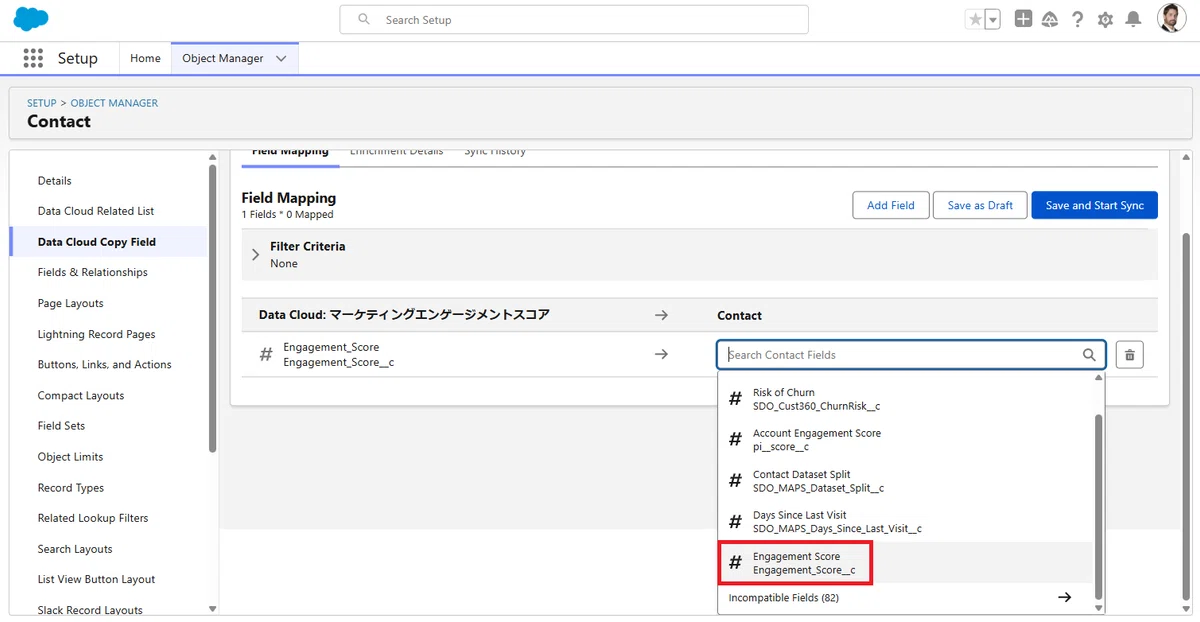The image size is (1200, 622).
Task: Follow the SETUP breadcrumb link
Action: pos(42,103)
